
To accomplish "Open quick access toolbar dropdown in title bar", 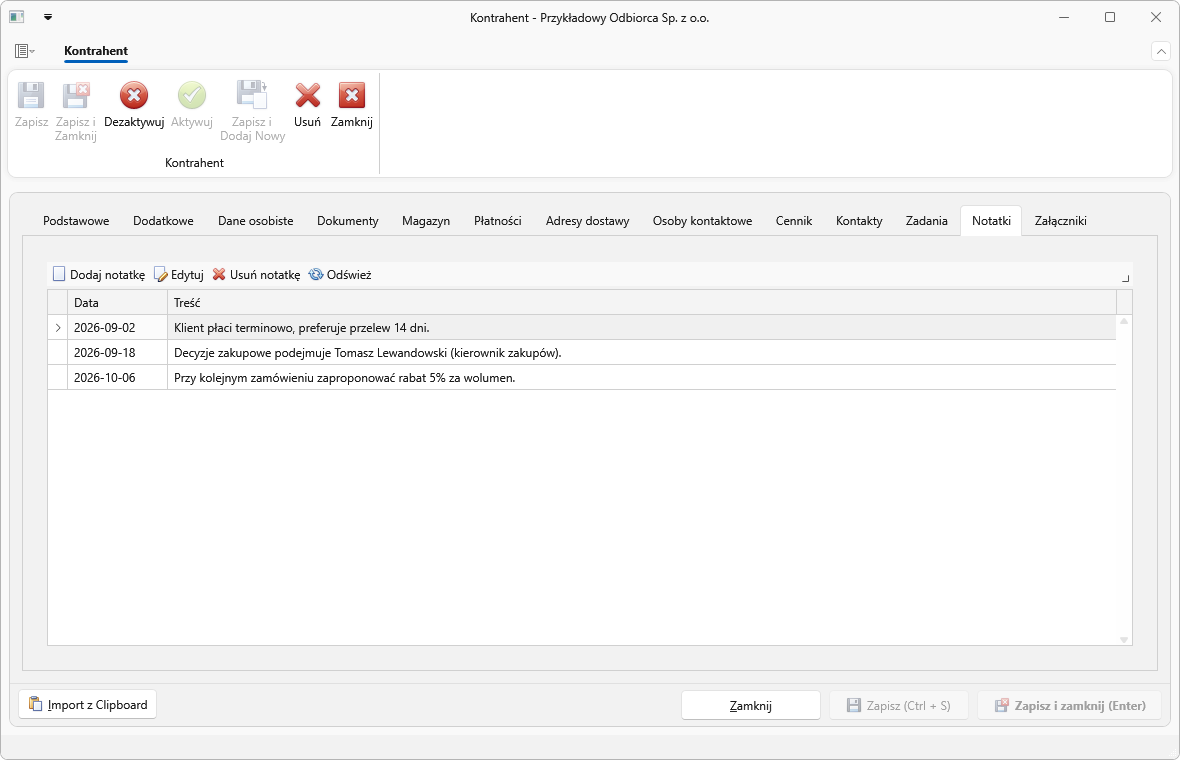I will click(48, 17).
